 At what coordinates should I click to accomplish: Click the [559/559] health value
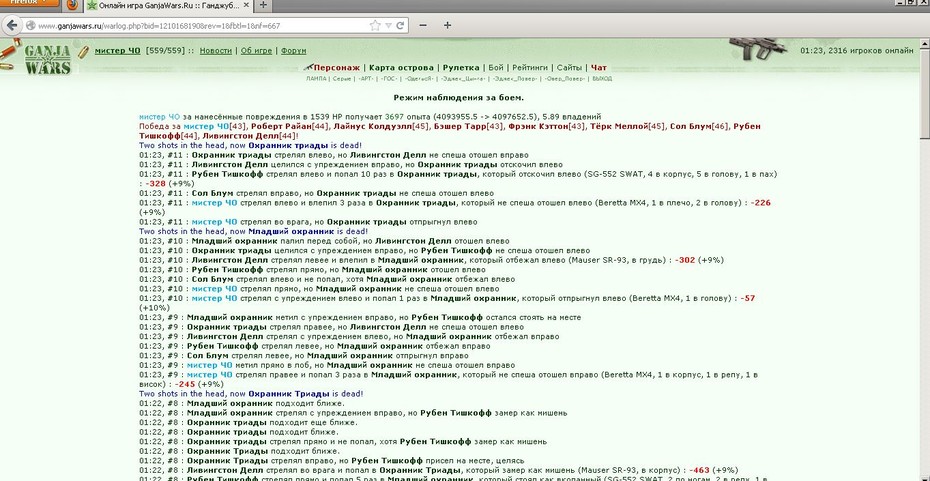coord(165,51)
